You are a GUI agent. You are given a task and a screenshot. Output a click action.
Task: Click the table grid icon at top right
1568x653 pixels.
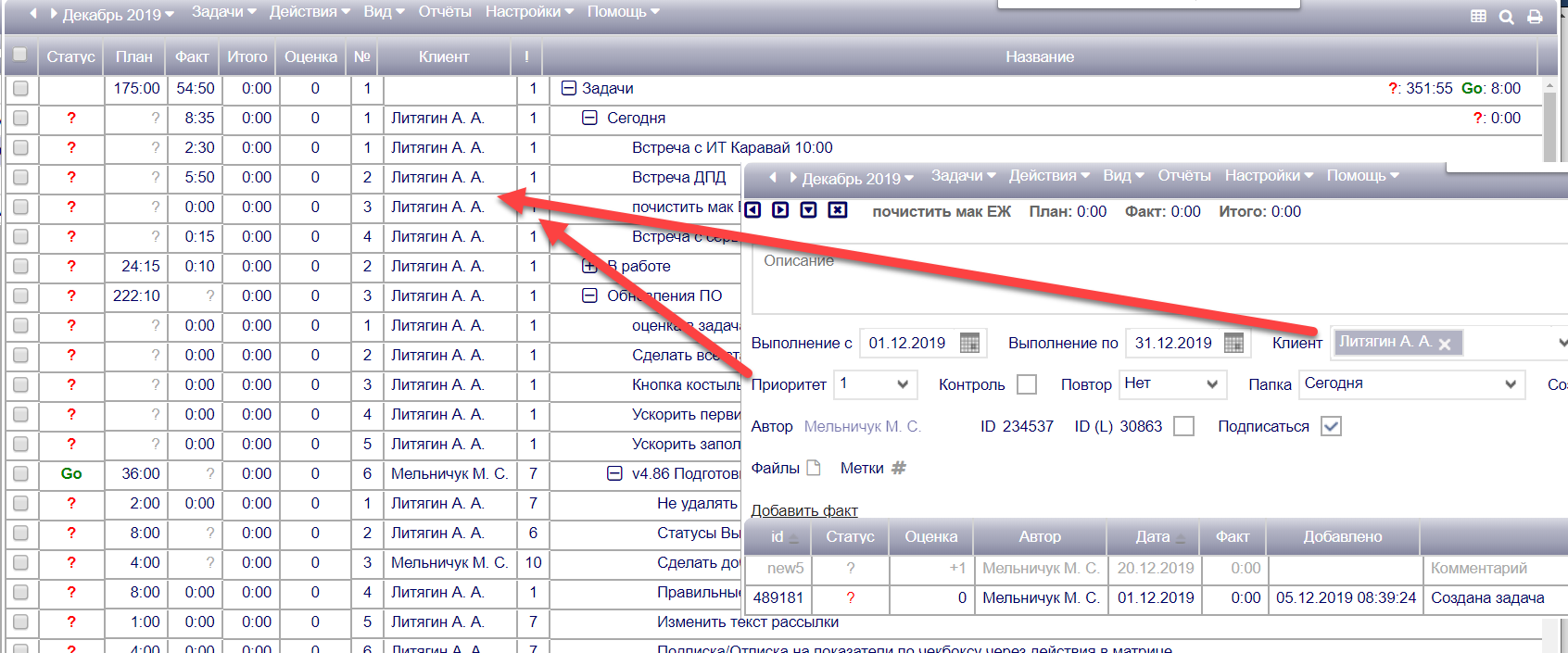(1478, 17)
